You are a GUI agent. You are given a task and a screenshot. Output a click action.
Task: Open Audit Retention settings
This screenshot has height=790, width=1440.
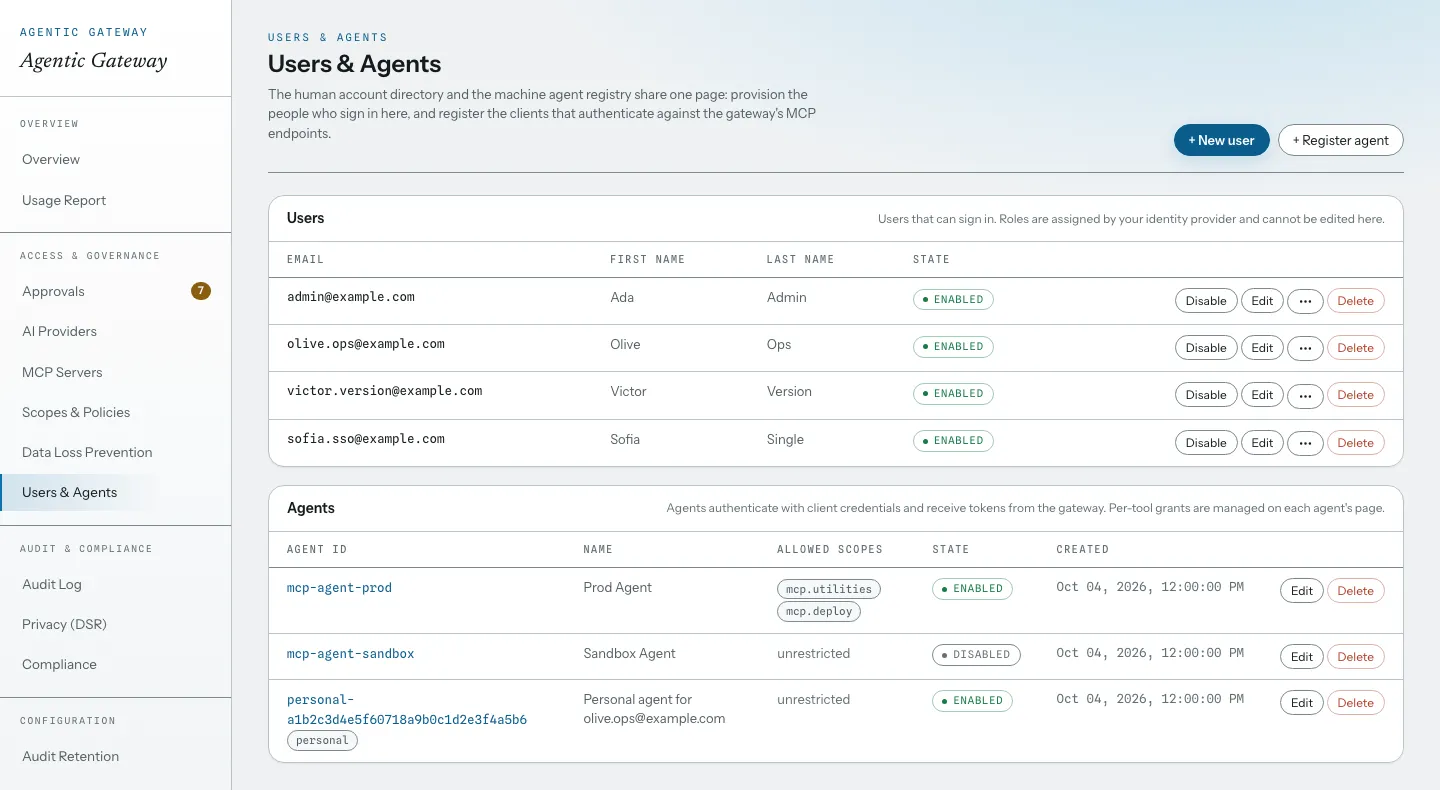[116, 756]
